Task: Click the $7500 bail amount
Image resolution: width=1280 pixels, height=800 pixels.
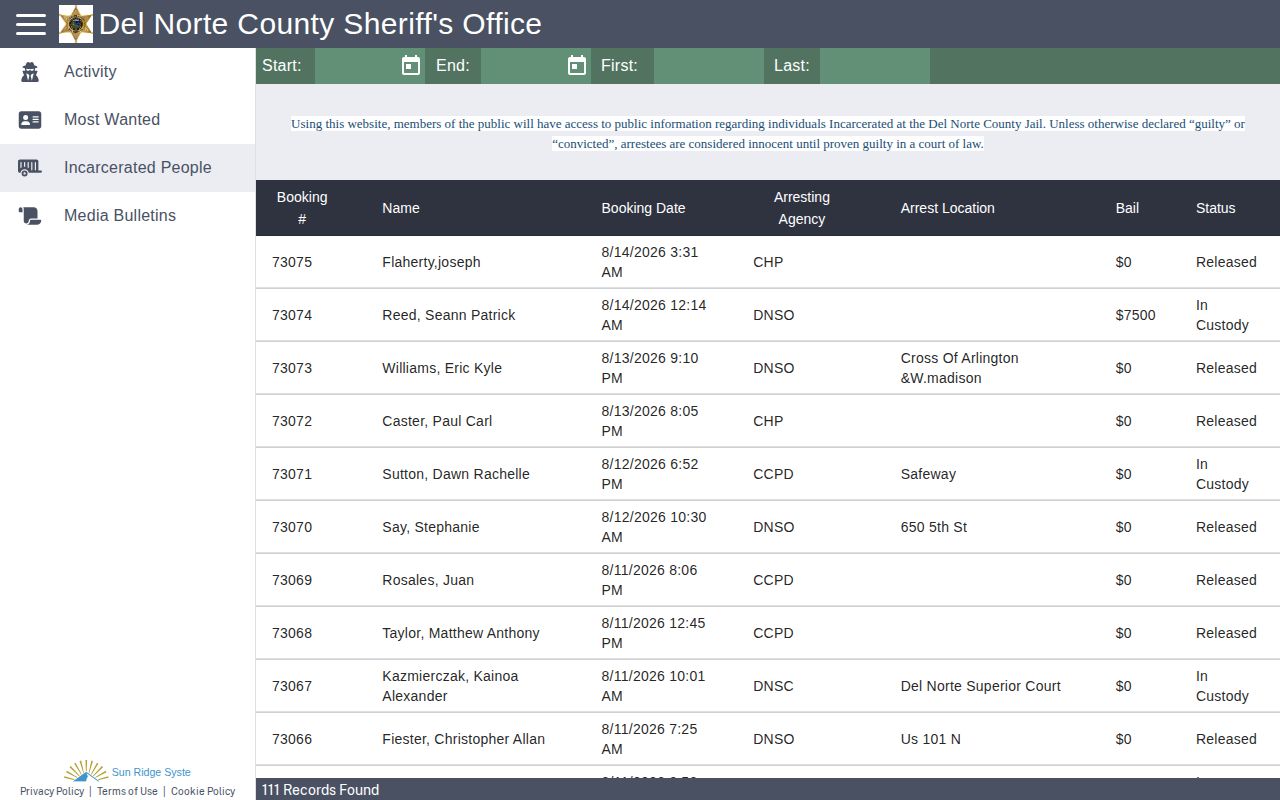Action: [1136, 315]
